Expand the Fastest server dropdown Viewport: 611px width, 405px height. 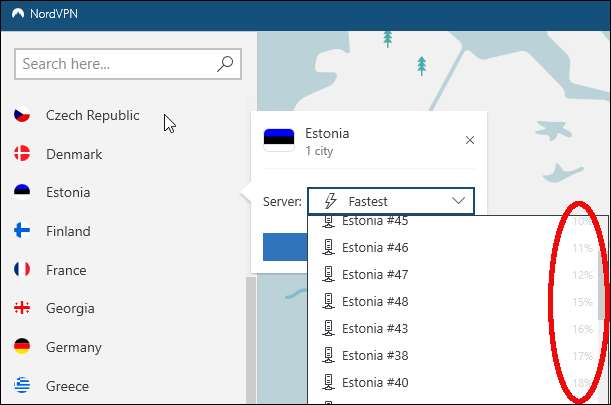click(x=391, y=201)
